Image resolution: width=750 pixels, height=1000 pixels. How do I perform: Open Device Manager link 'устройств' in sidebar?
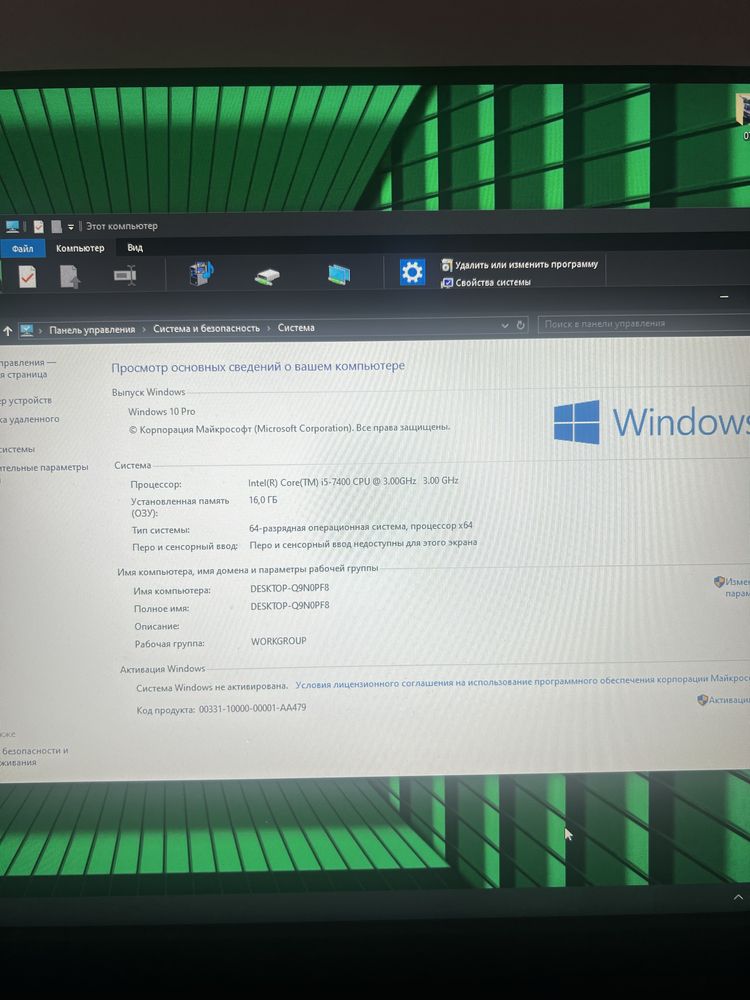(x=26, y=401)
